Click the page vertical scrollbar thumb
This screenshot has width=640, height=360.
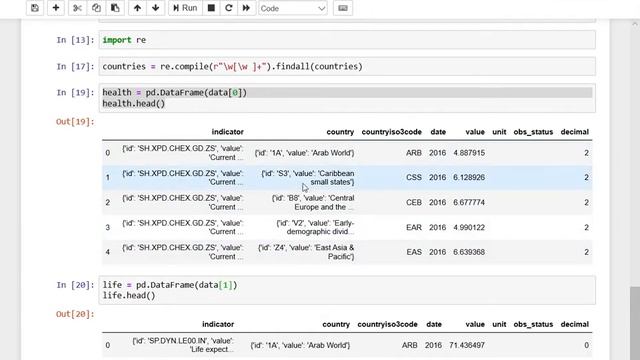[x=635, y=322]
